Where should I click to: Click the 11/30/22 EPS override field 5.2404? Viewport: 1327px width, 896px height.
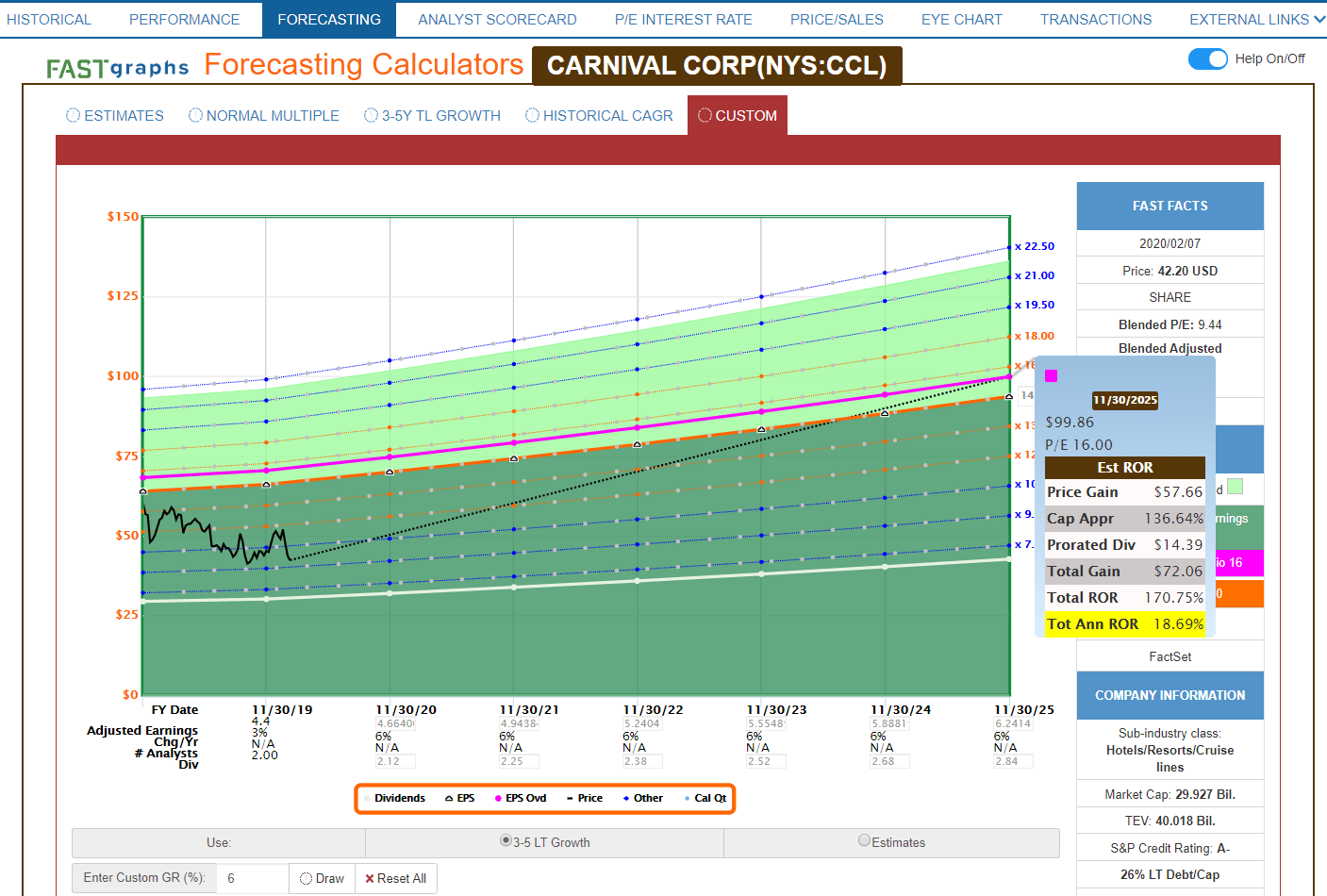click(x=642, y=723)
